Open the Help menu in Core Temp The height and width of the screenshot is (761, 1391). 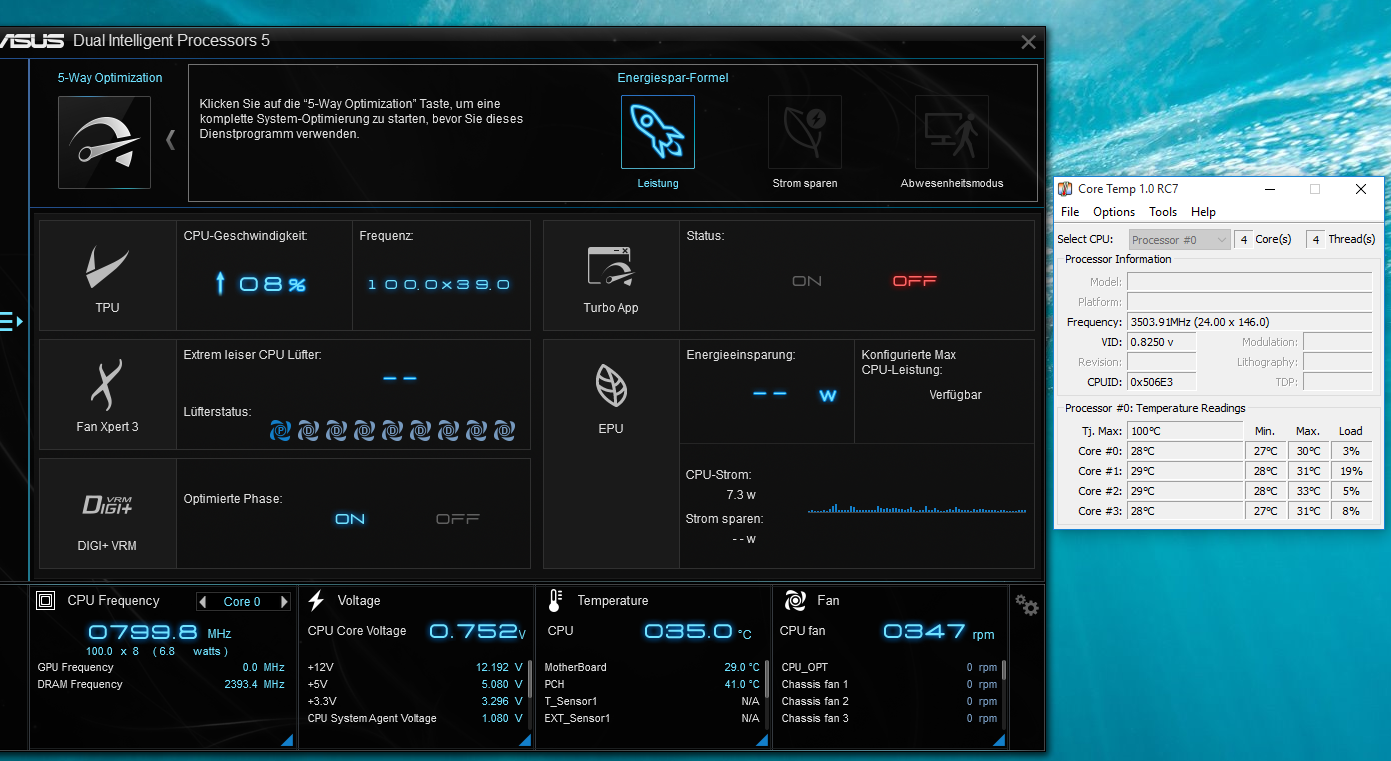click(x=1204, y=212)
